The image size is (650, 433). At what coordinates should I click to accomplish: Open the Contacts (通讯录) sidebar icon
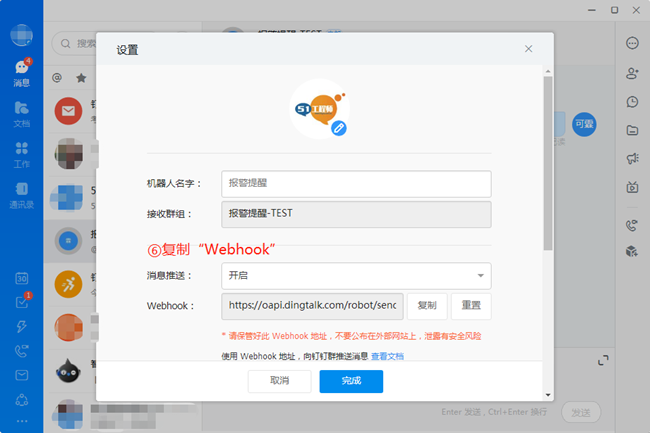pyautogui.click(x=22, y=195)
